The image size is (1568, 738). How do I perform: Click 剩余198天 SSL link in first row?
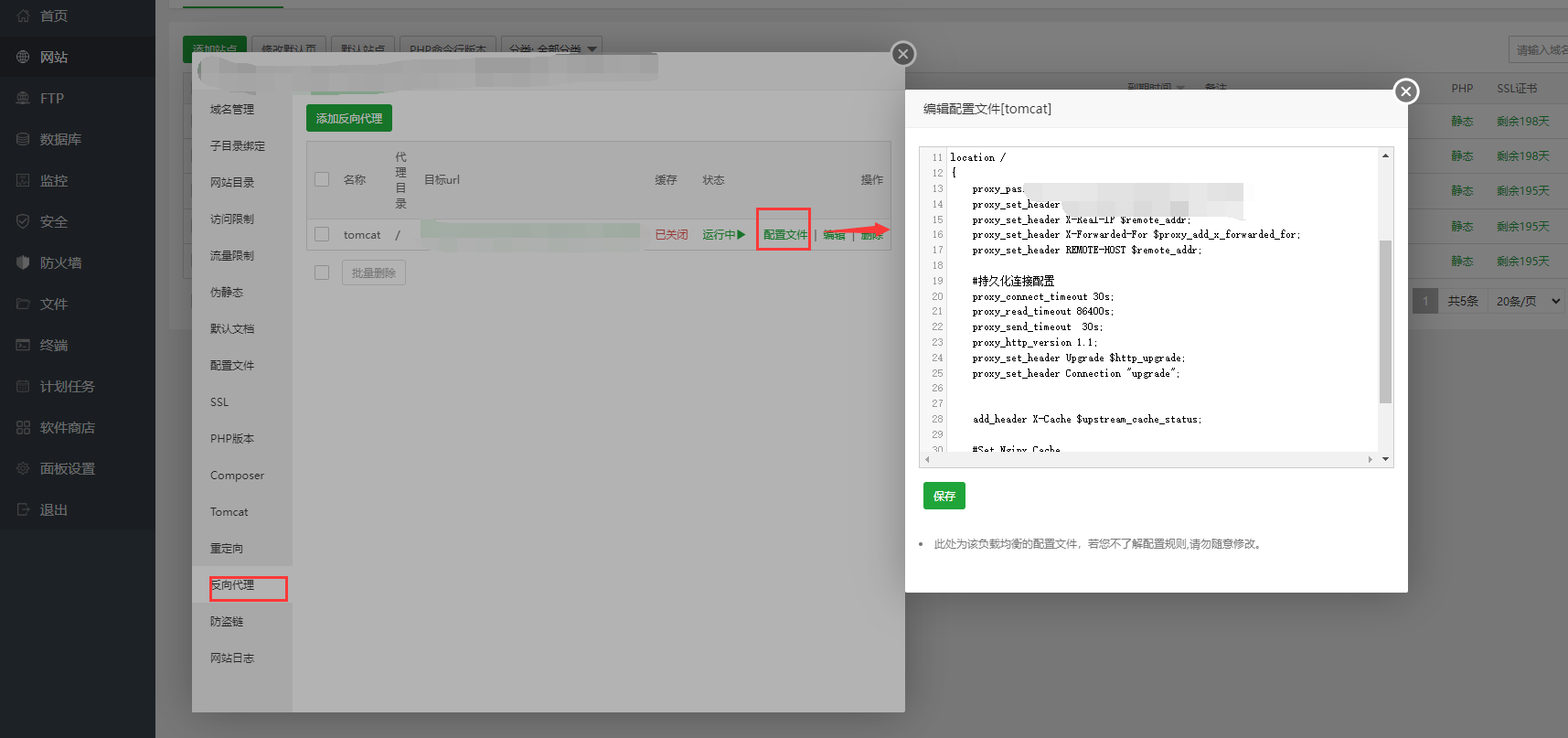tap(1523, 121)
